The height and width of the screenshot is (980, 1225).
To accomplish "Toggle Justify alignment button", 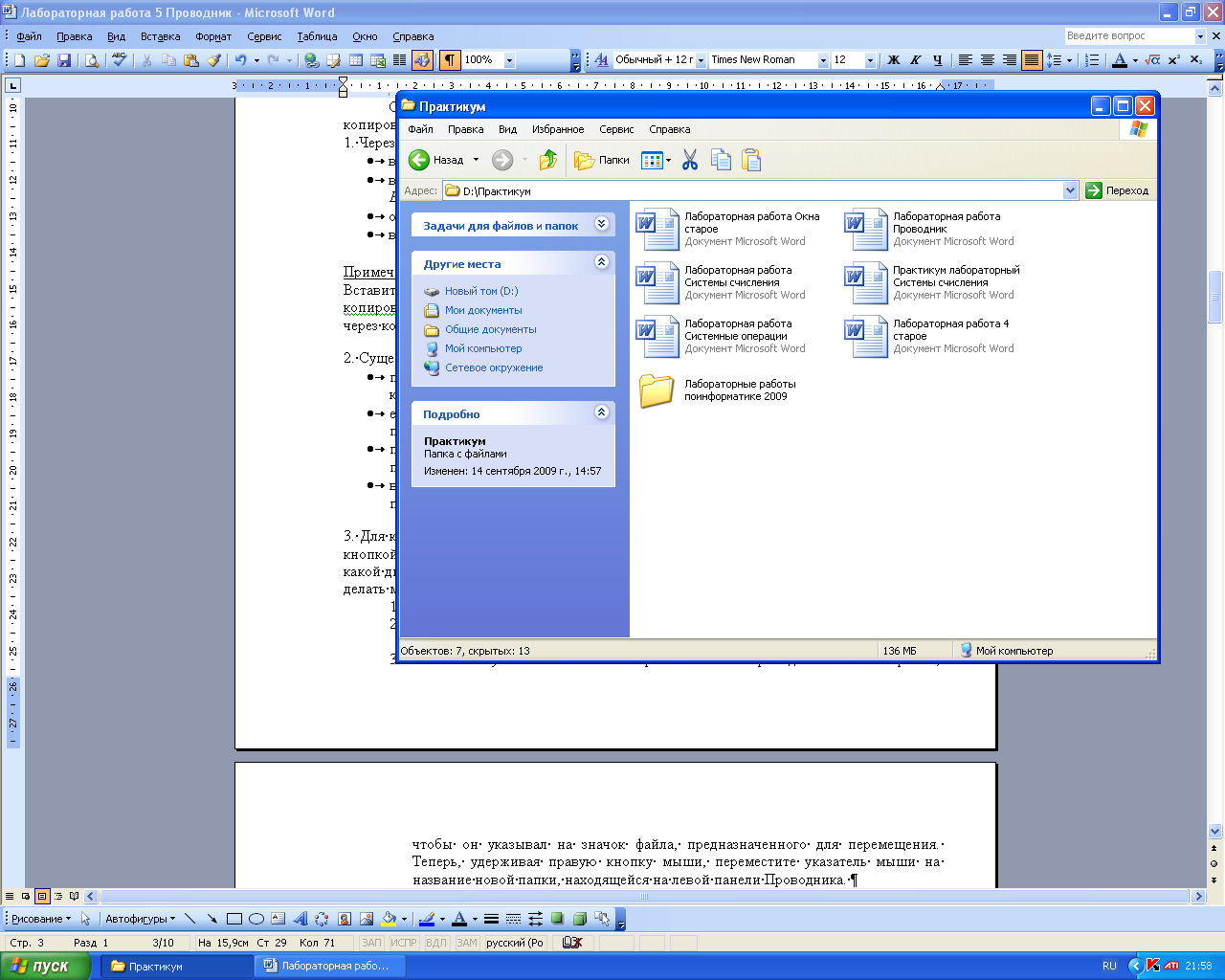I will (1032, 60).
